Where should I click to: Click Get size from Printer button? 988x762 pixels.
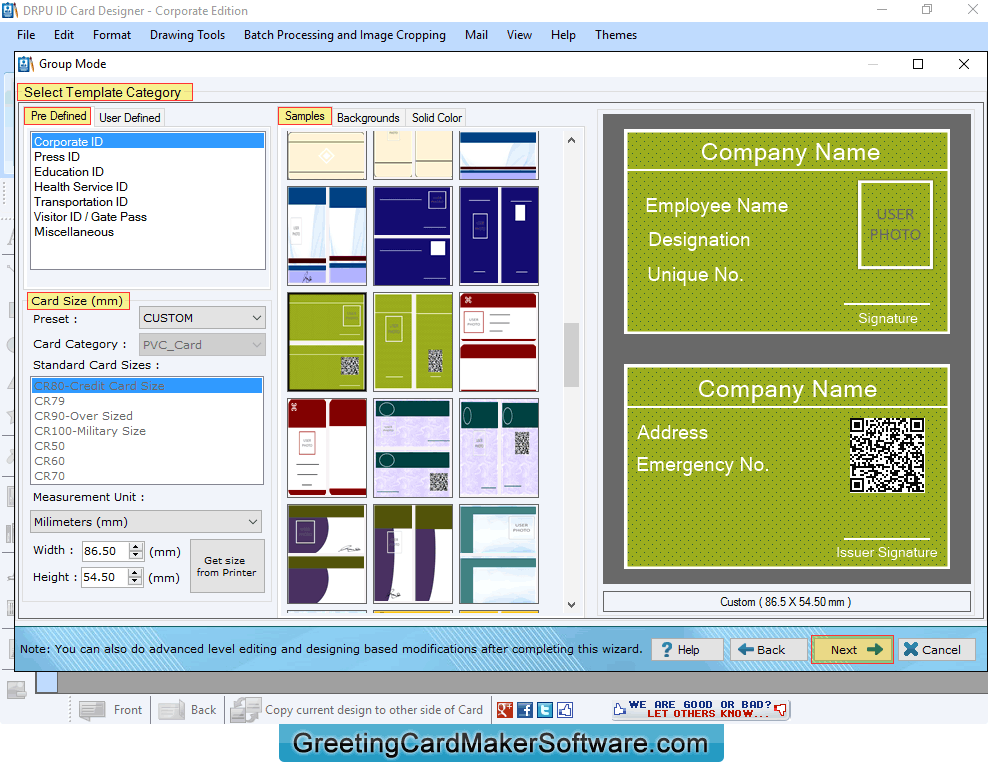(x=227, y=566)
